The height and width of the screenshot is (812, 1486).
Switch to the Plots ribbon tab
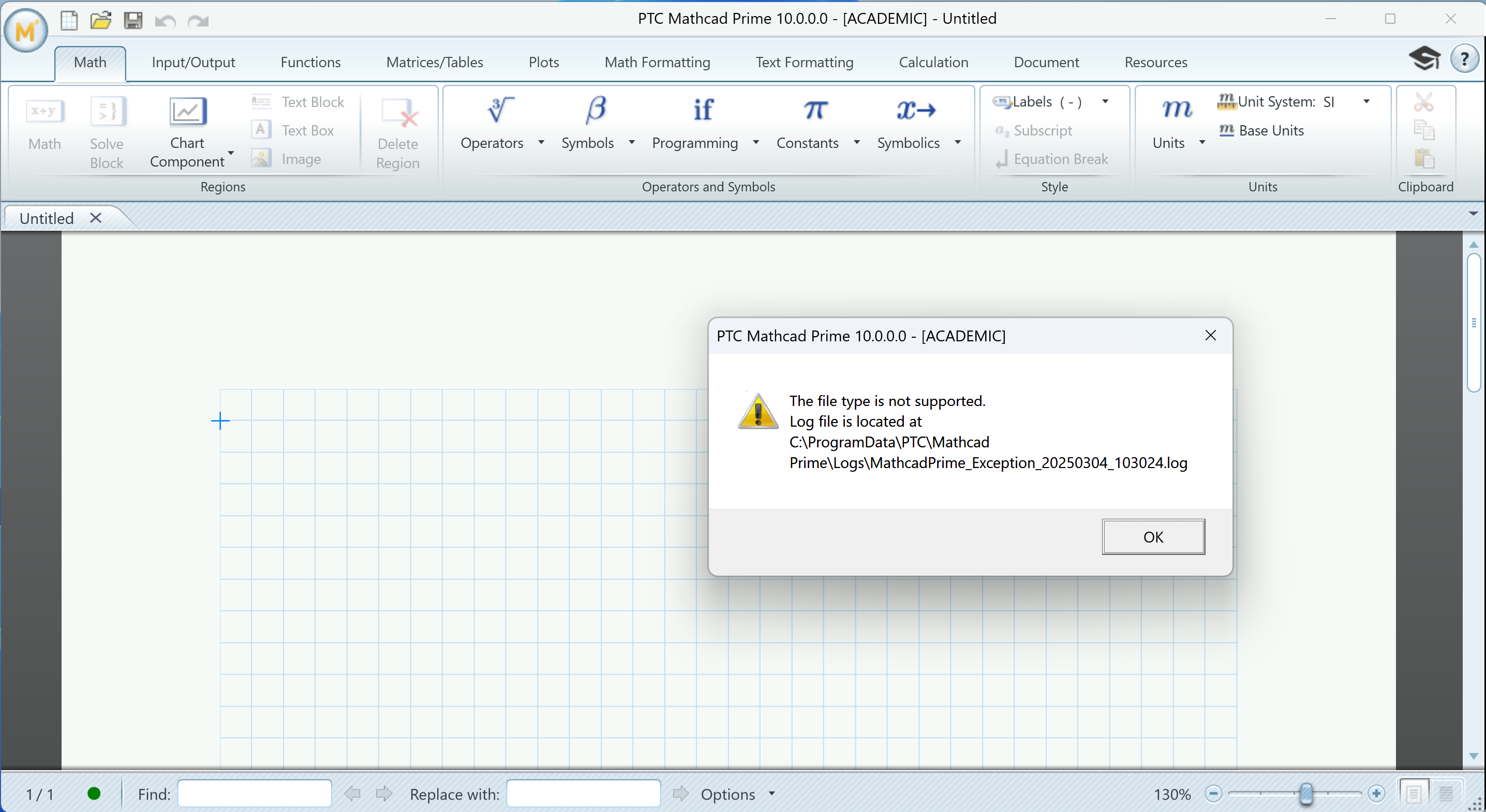543,62
